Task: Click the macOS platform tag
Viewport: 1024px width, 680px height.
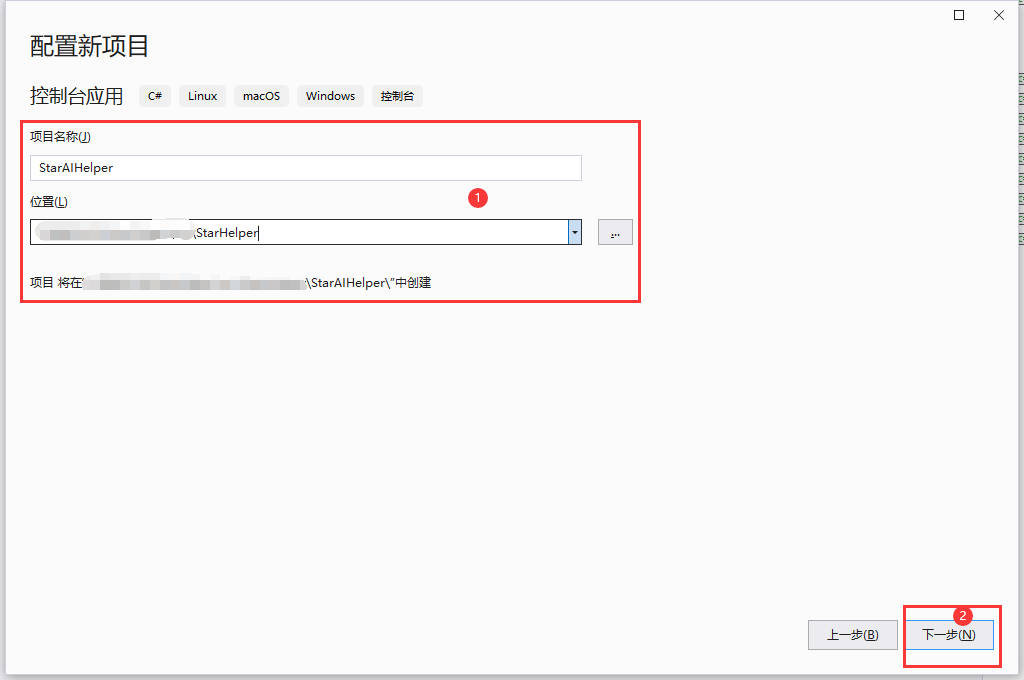Action: pos(261,96)
